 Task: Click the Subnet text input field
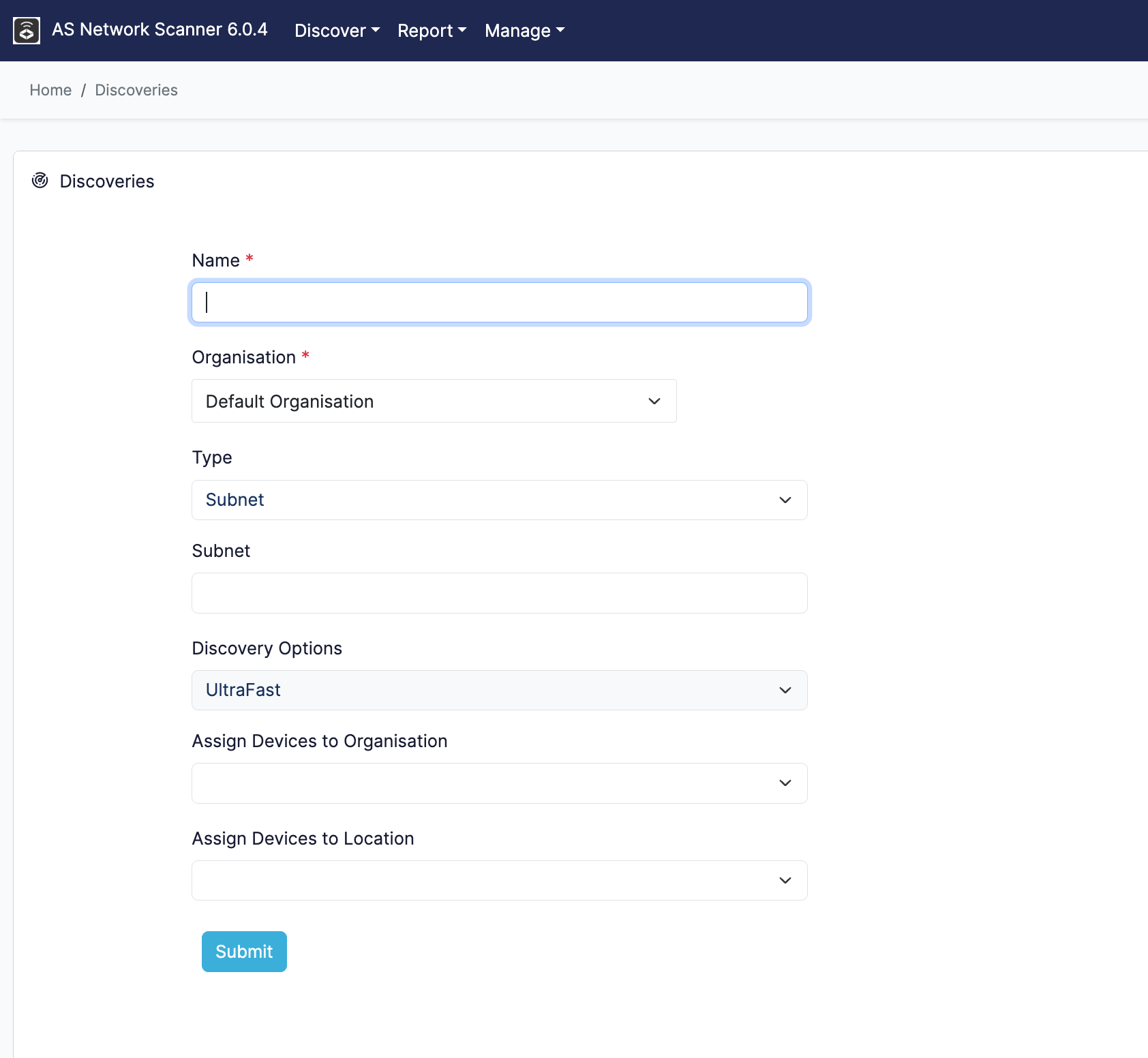click(x=500, y=593)
